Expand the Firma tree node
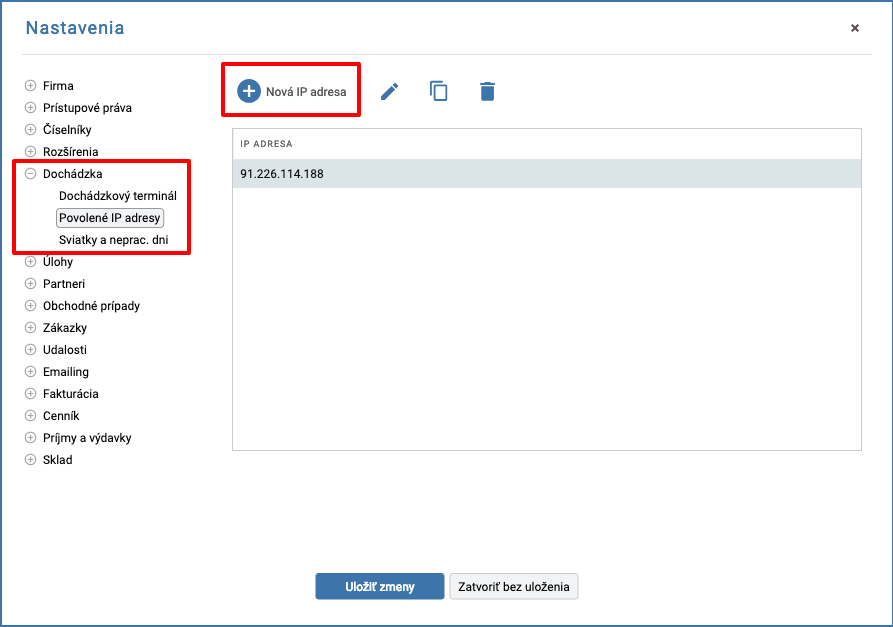Image resolution: width=893 pixels, height=627 pixels. (31, 85)
